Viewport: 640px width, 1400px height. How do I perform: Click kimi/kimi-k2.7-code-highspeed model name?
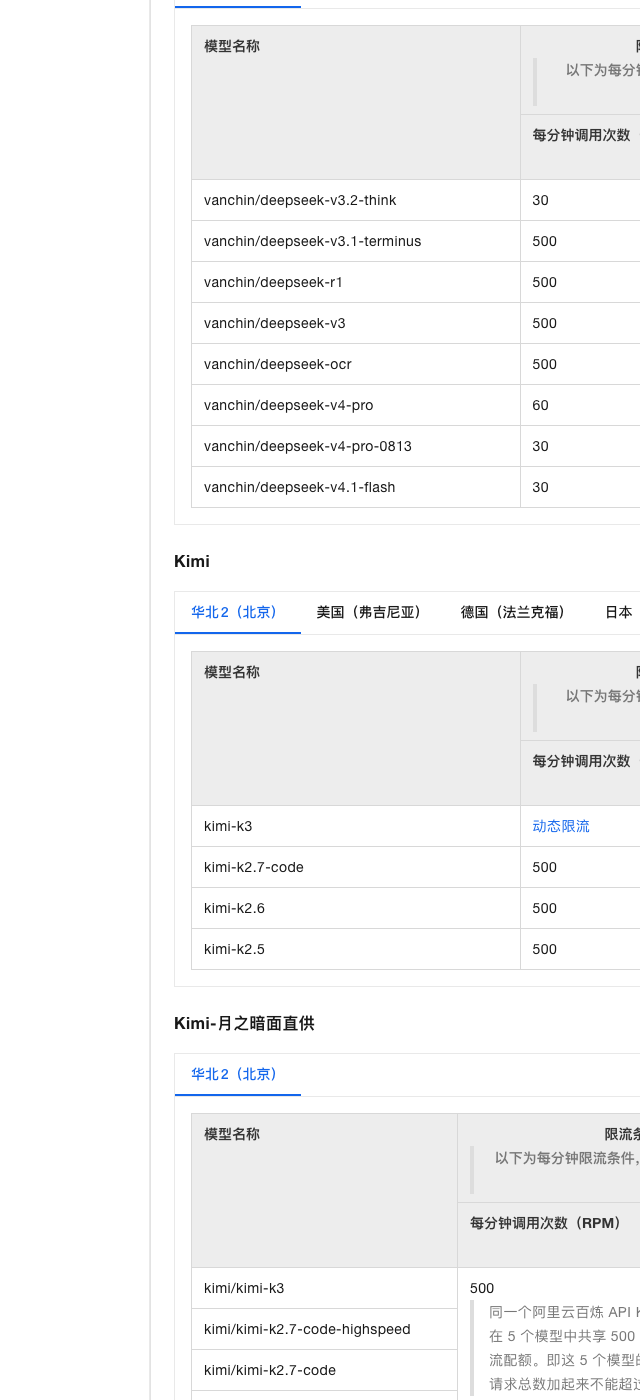pyautogui.click(x=307, y=1329)
